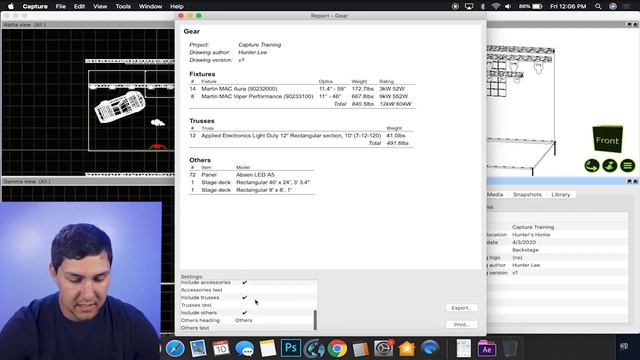640x360 pixels.
Task: Uncheck the Include others setting
Action: click(x=244, y=313)
